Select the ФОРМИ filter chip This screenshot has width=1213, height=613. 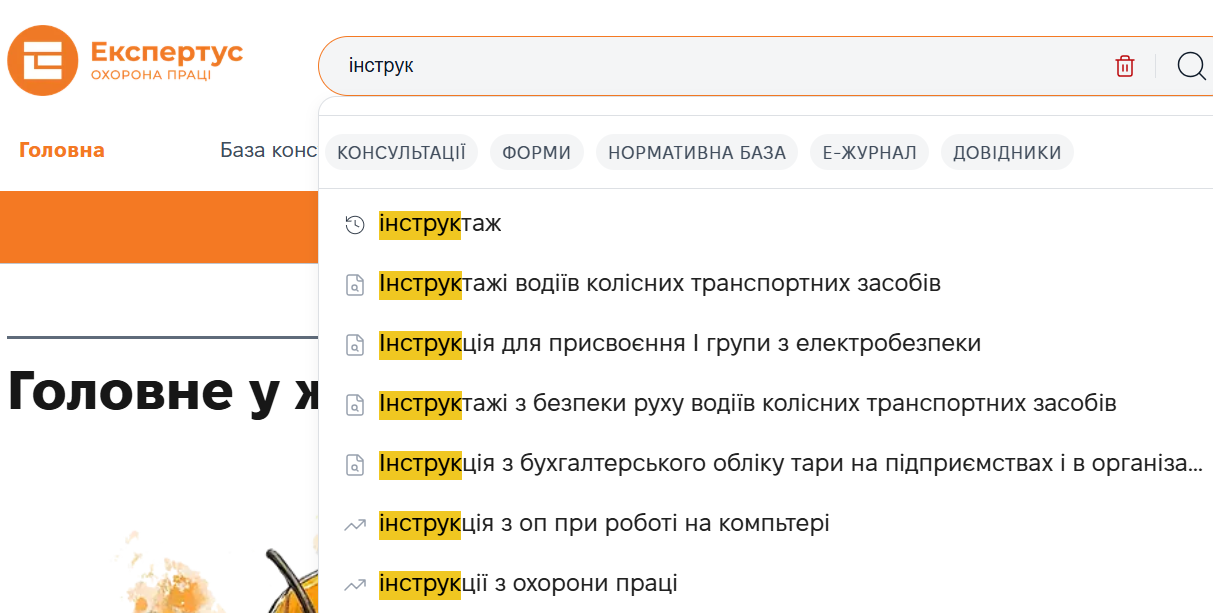537,153
